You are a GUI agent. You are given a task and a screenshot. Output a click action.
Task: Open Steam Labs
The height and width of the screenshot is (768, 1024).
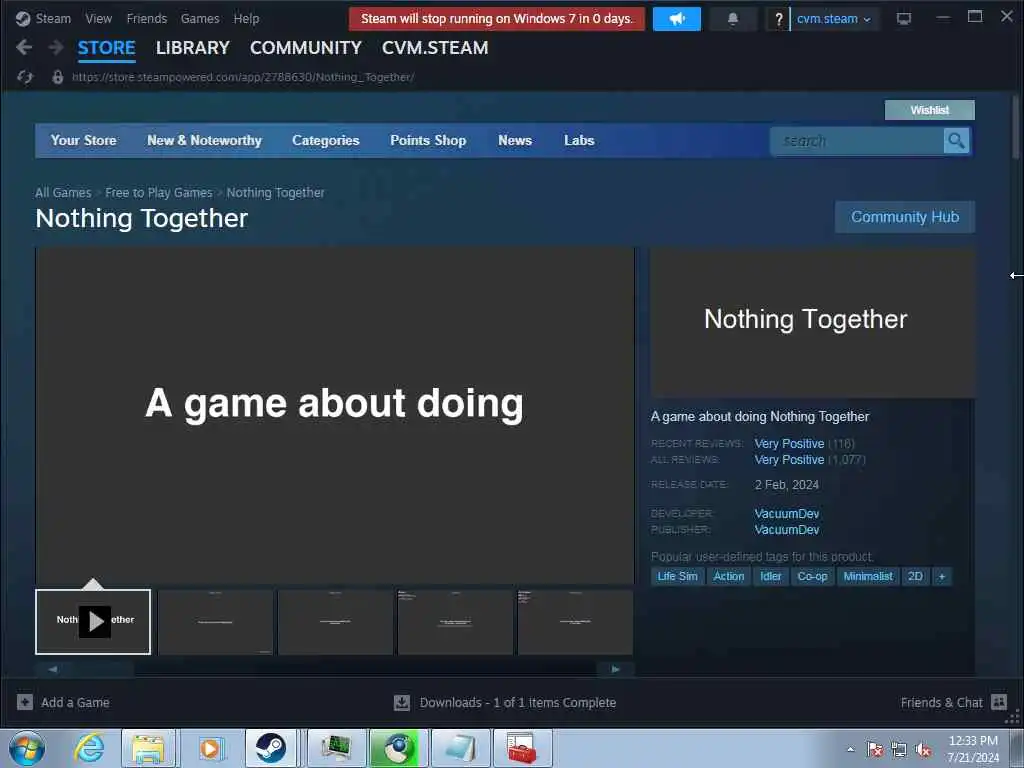point(579,140)
